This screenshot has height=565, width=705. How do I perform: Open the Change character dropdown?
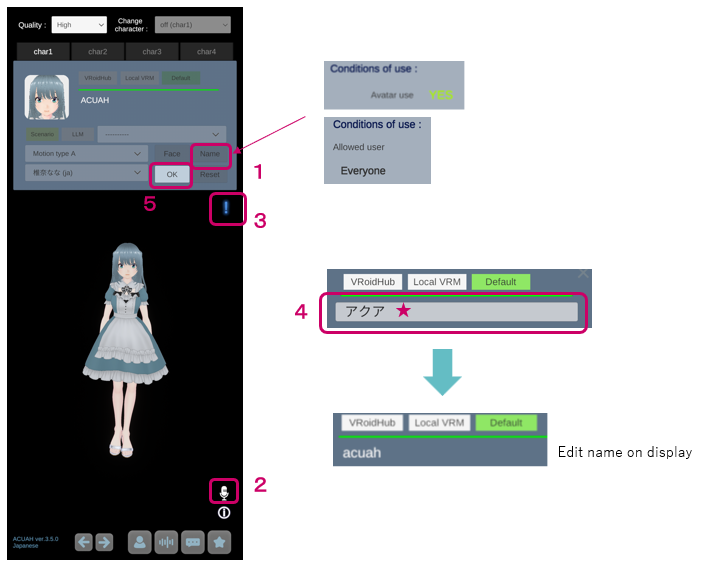(x=192, y=25)
